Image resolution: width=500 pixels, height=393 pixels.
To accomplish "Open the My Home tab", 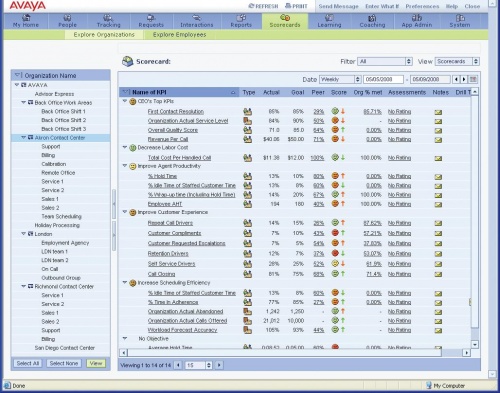I will [26, 21].
